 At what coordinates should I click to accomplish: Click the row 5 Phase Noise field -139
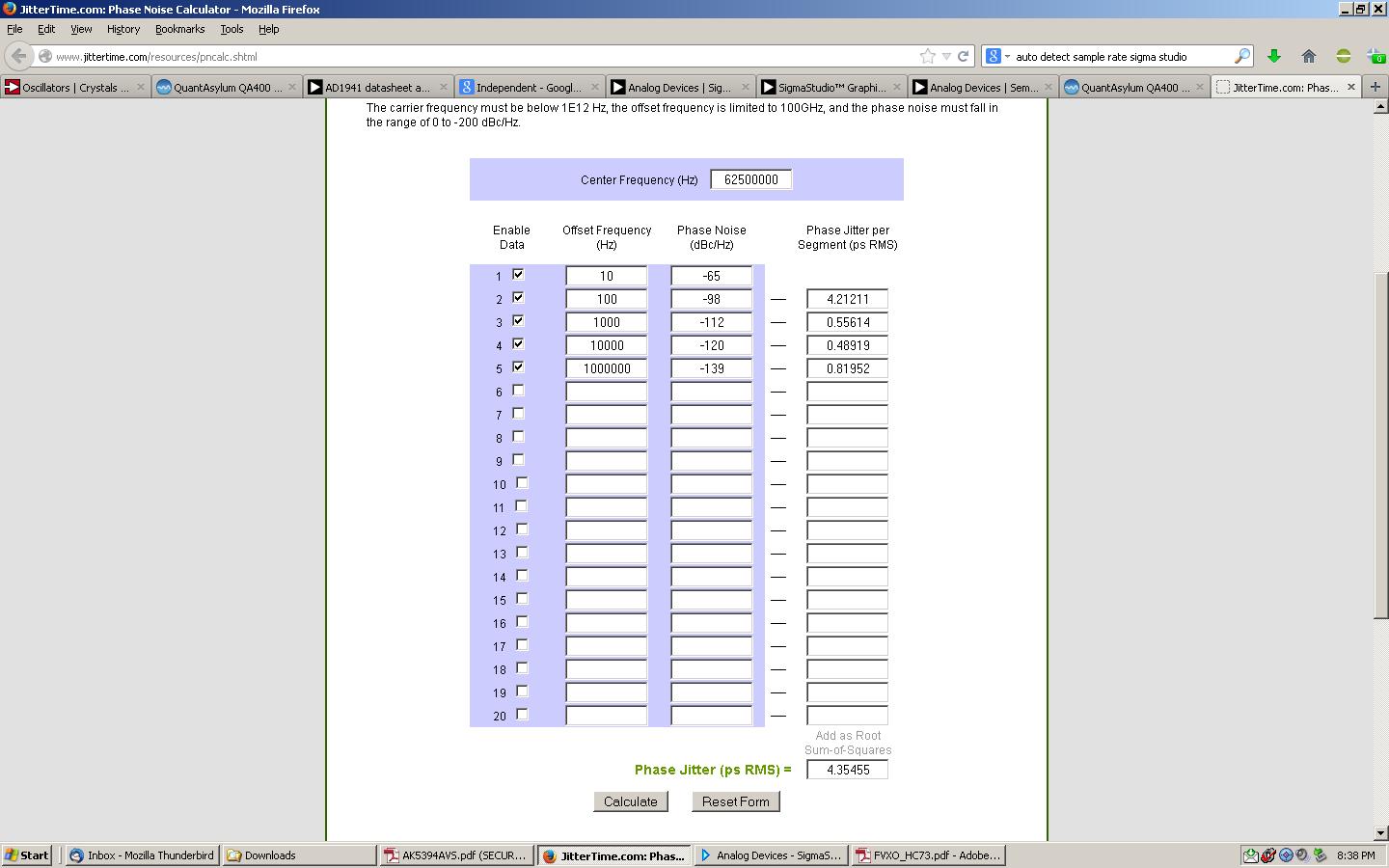712,368
